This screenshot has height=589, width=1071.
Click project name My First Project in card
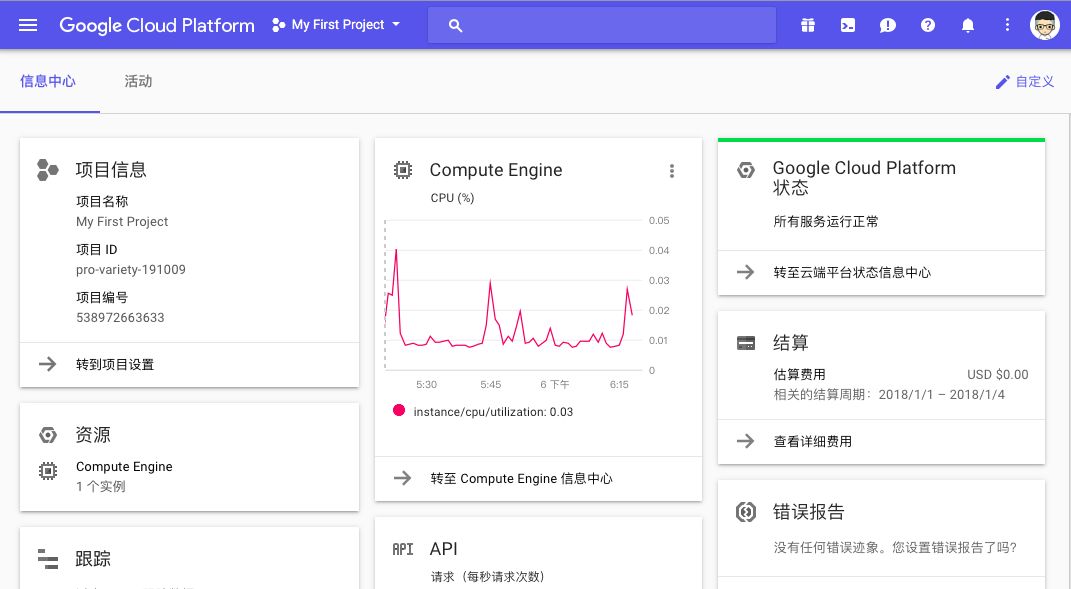(122, 222)
